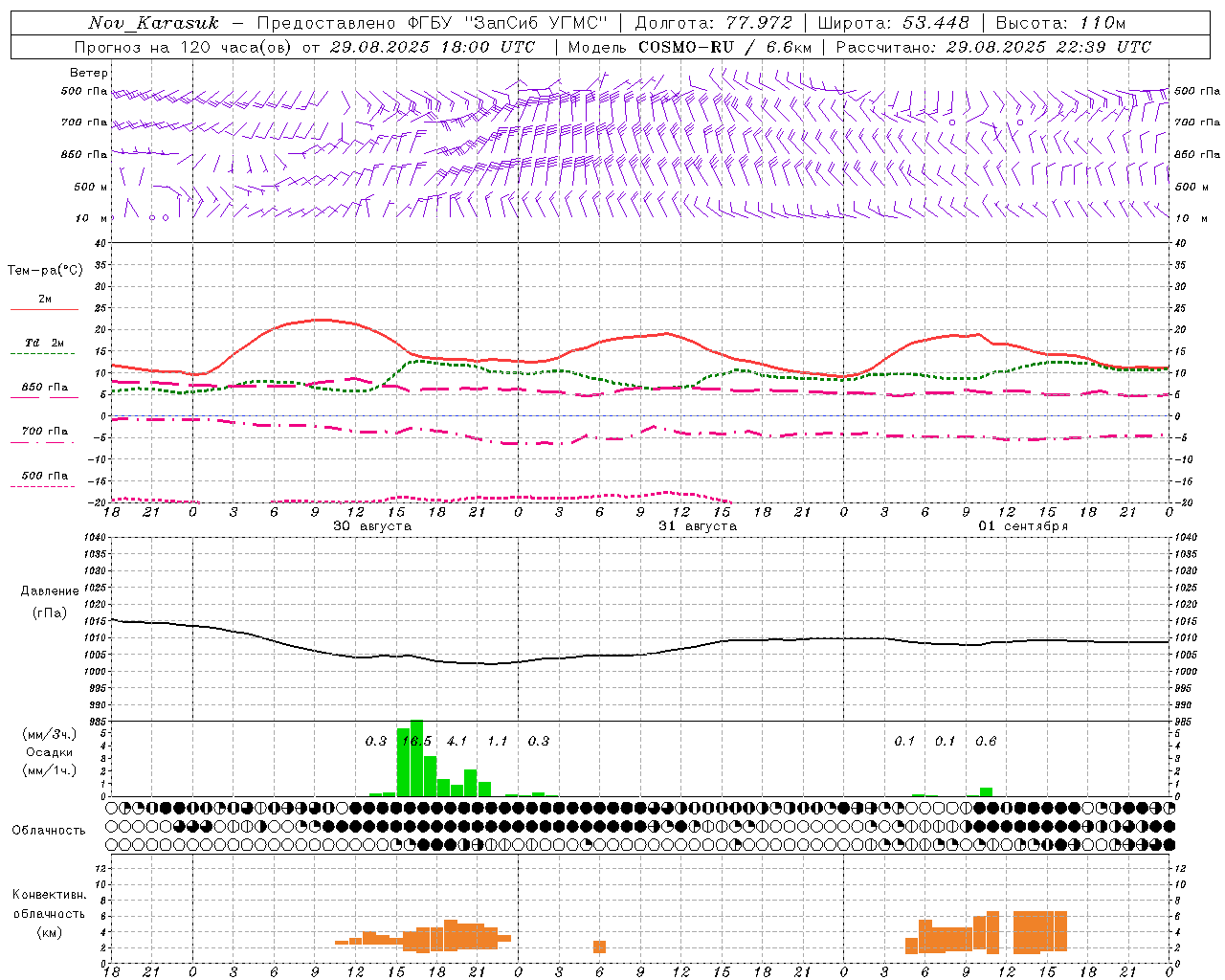Click the '01 сентября' date label
1225x980 pixels.
click(1023, 526)
